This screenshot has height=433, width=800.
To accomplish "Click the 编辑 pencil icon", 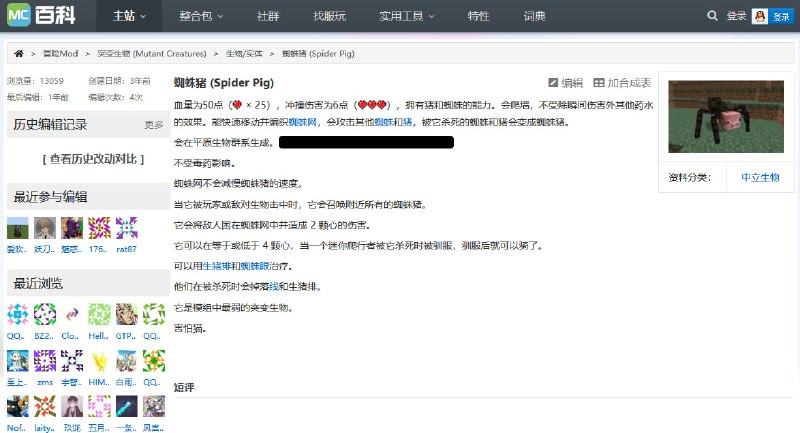I will pos(553,83).
